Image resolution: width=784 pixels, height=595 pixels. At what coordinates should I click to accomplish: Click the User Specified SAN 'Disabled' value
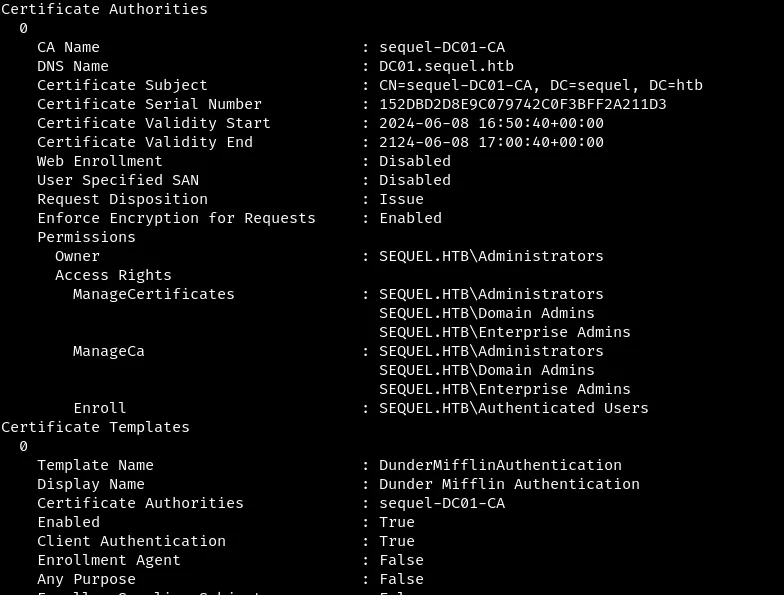[x=414, y=180]
